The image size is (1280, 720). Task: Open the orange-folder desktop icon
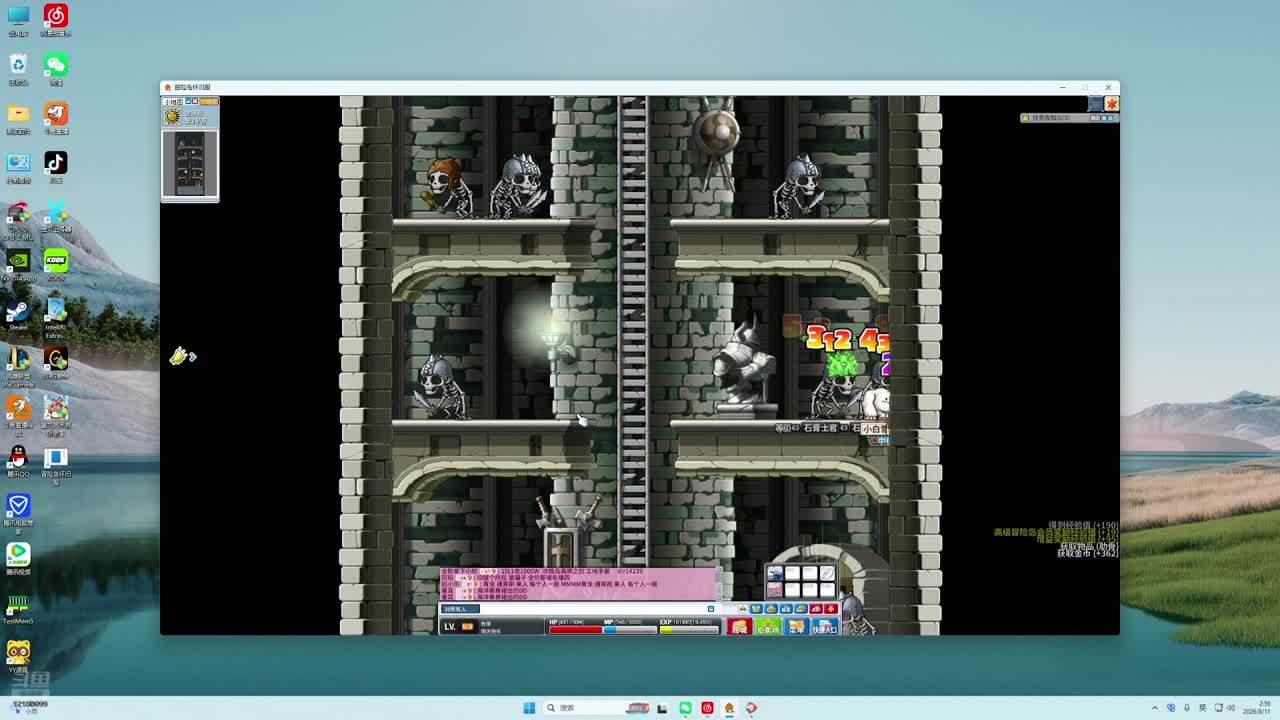(18, 114)
